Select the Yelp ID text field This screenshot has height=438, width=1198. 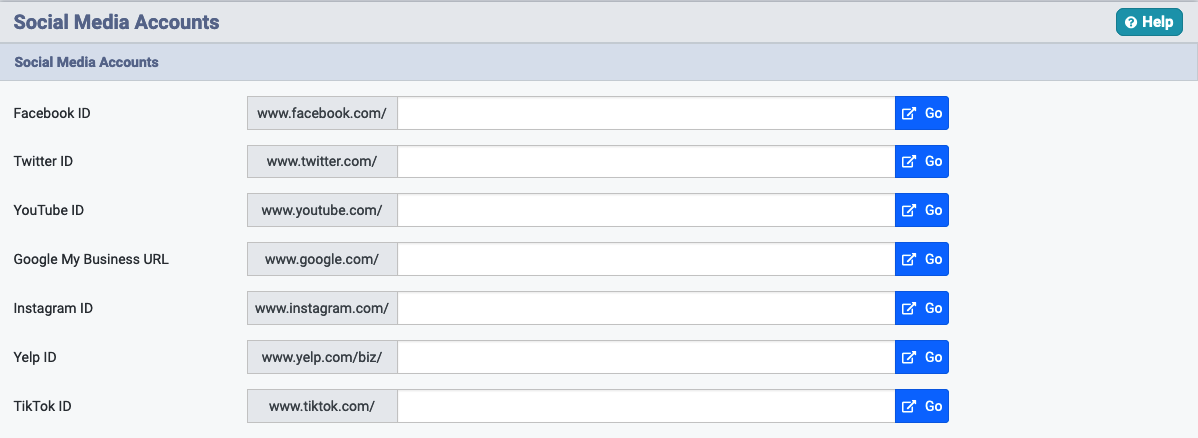[646, 357]
